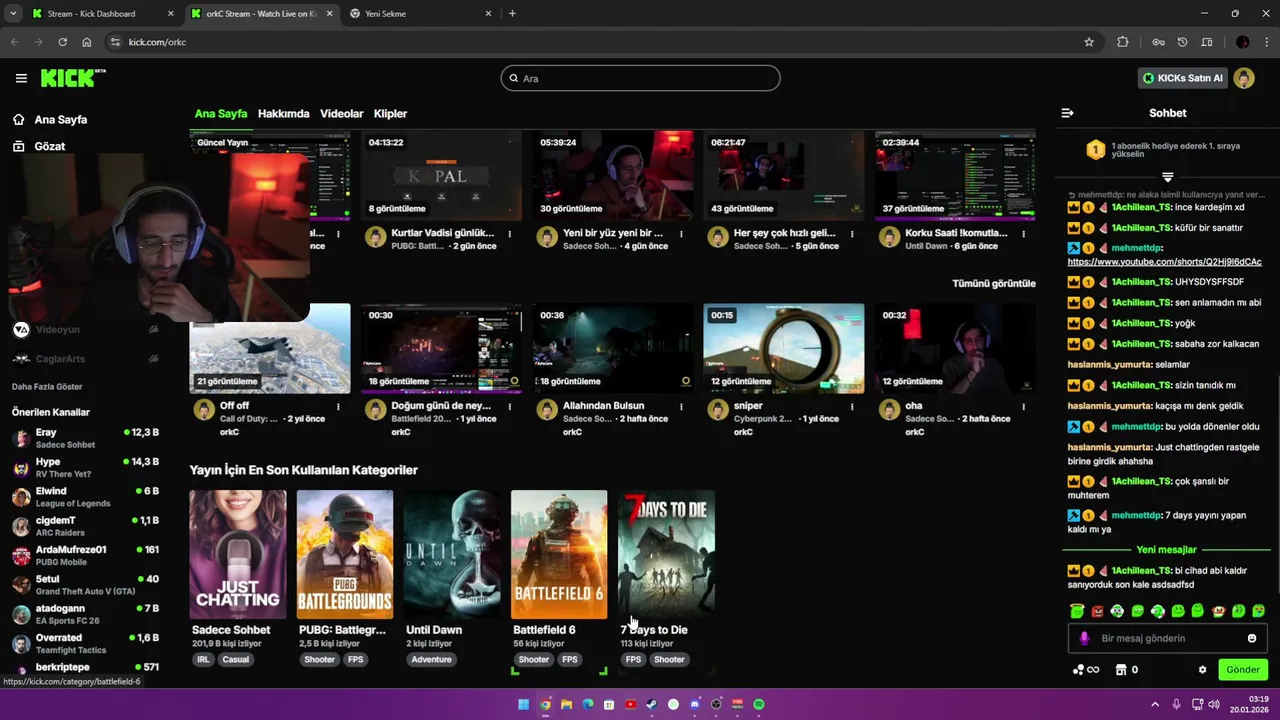Viewport: 1280px width, 720px height.
Task: Click the microphone icon in message box
Action: [1084, 638]
